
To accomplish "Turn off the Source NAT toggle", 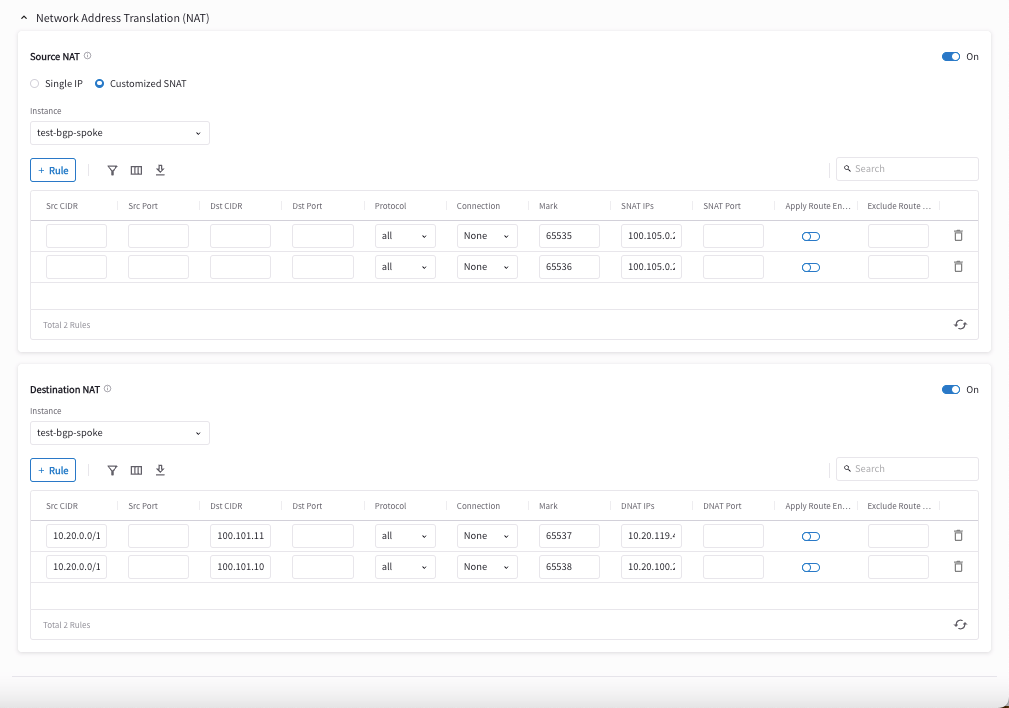I will [x=950, y=57].
